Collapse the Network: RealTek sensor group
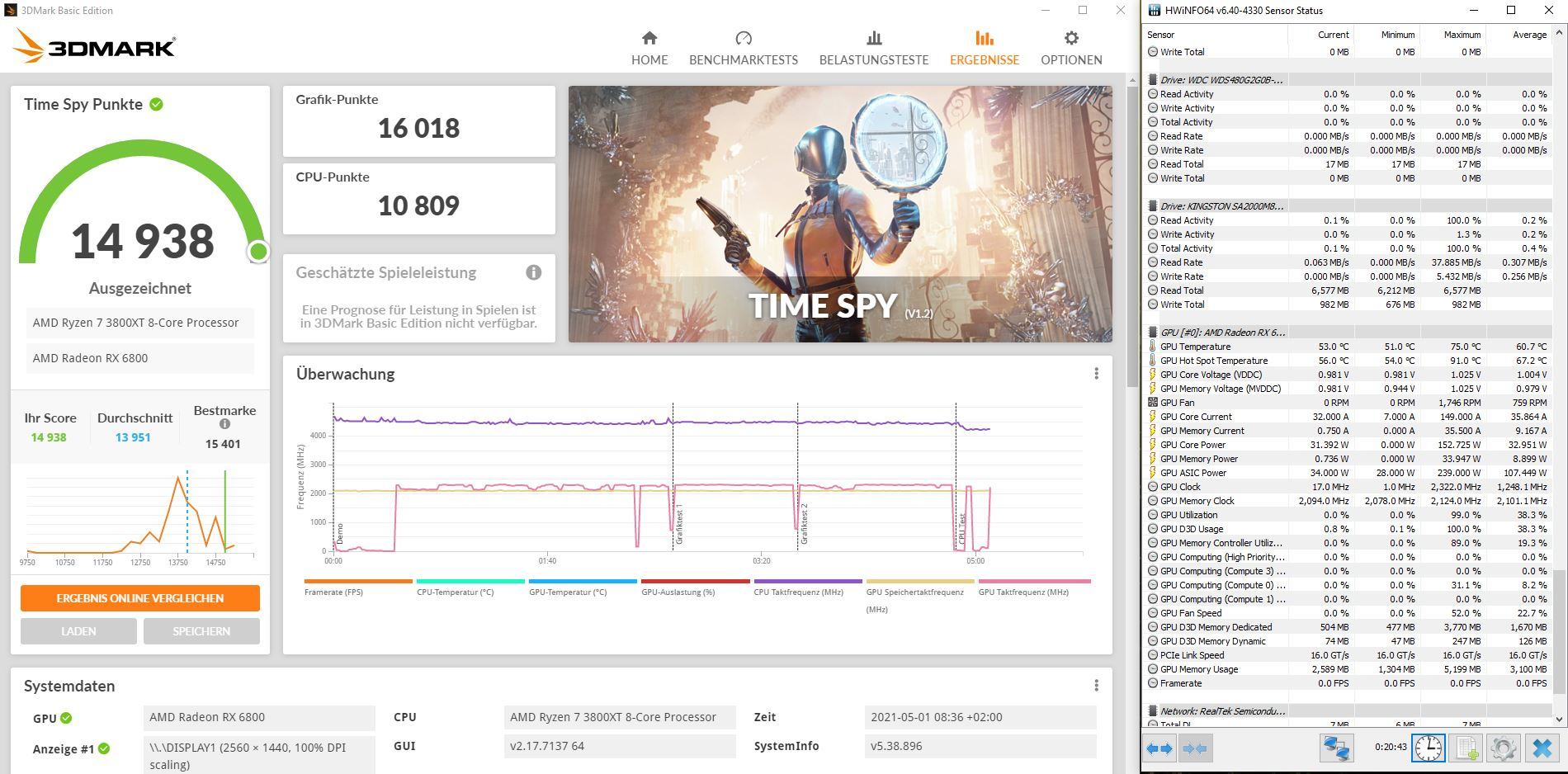 coord(1153,711)
